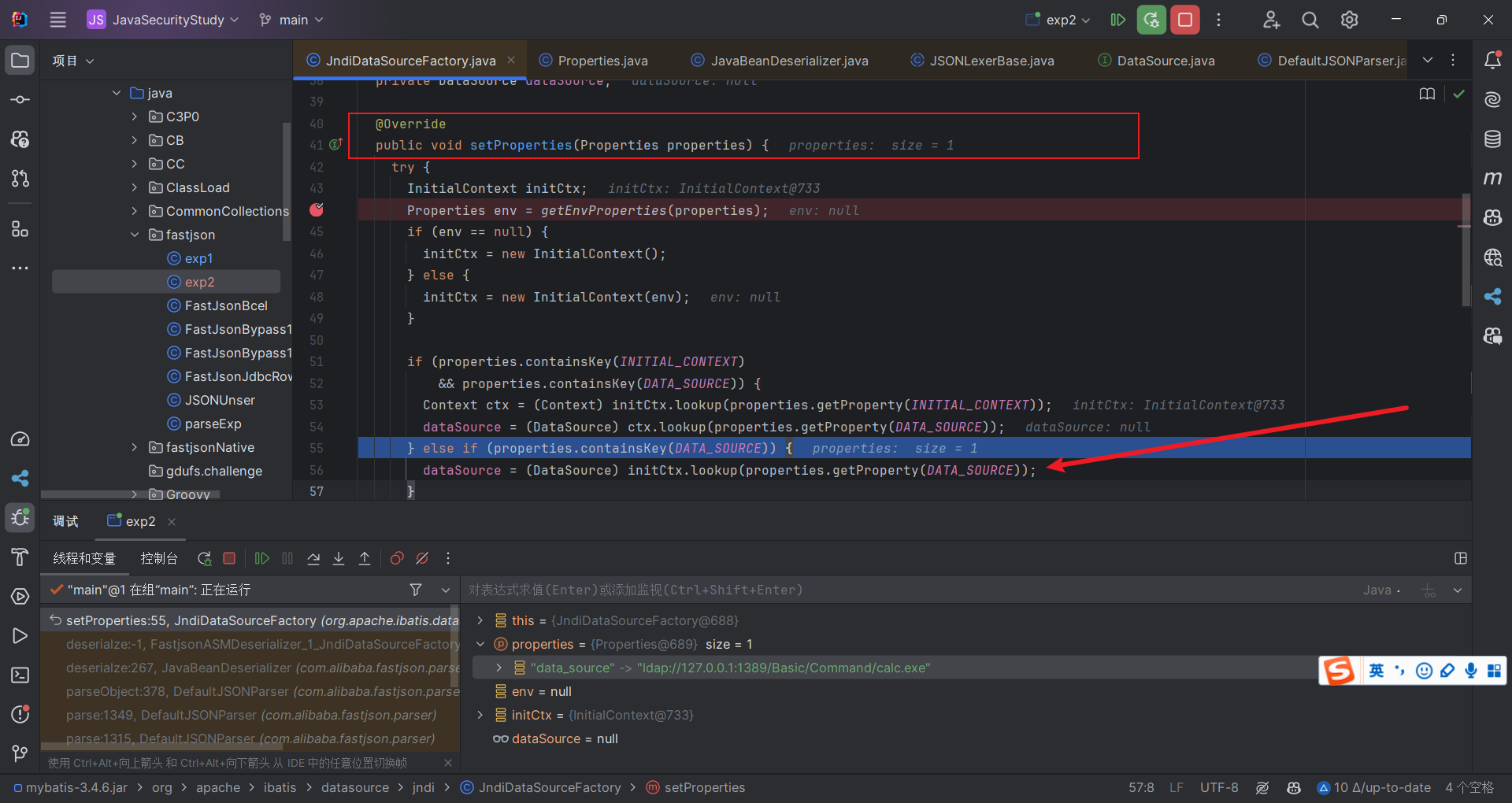Open Structure tool window icon

tap(20, 228)
